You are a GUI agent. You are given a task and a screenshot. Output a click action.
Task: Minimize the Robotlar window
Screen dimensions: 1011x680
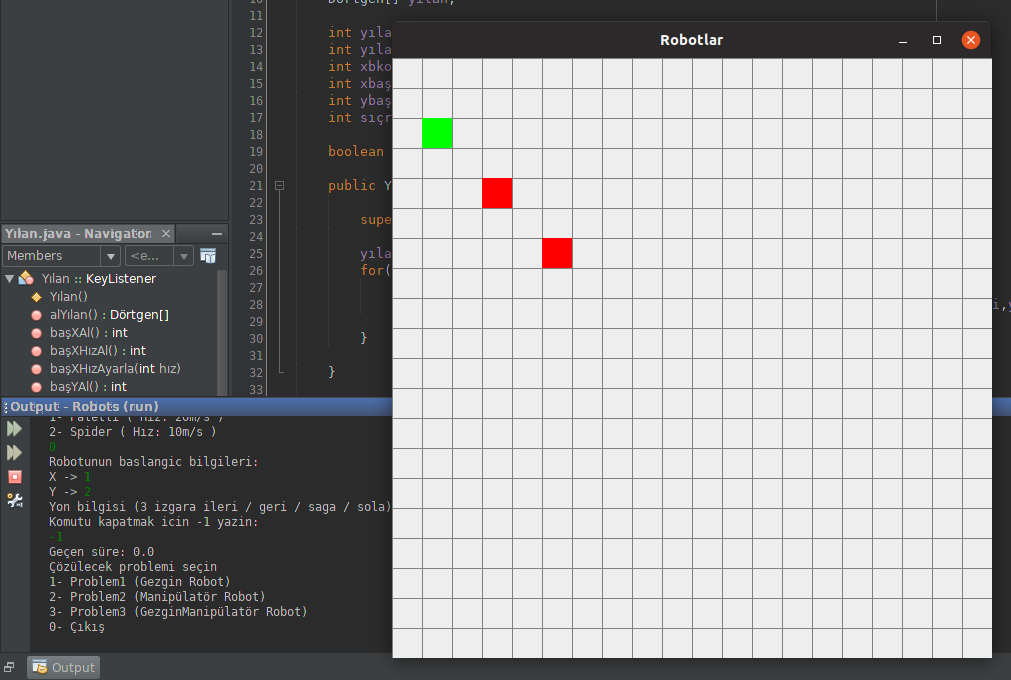903,40
